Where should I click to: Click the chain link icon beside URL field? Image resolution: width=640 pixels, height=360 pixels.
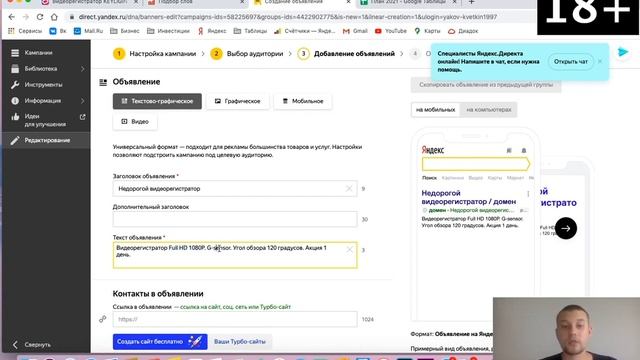point(102,319)
